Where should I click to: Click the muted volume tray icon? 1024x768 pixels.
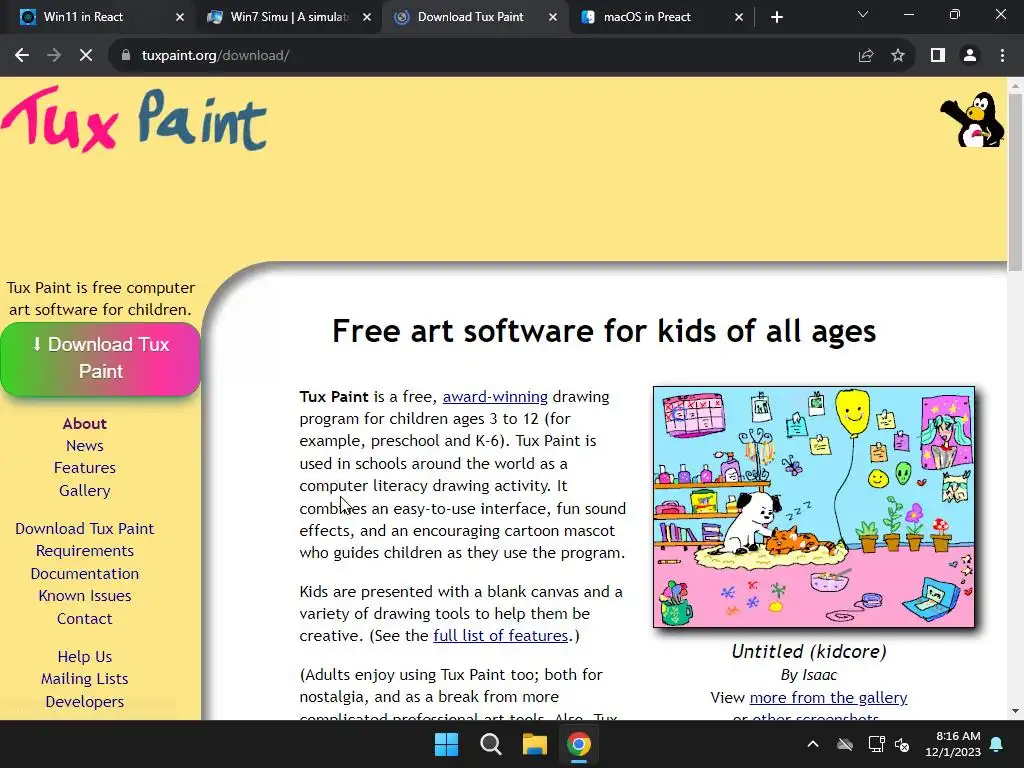tap(903, 744)
